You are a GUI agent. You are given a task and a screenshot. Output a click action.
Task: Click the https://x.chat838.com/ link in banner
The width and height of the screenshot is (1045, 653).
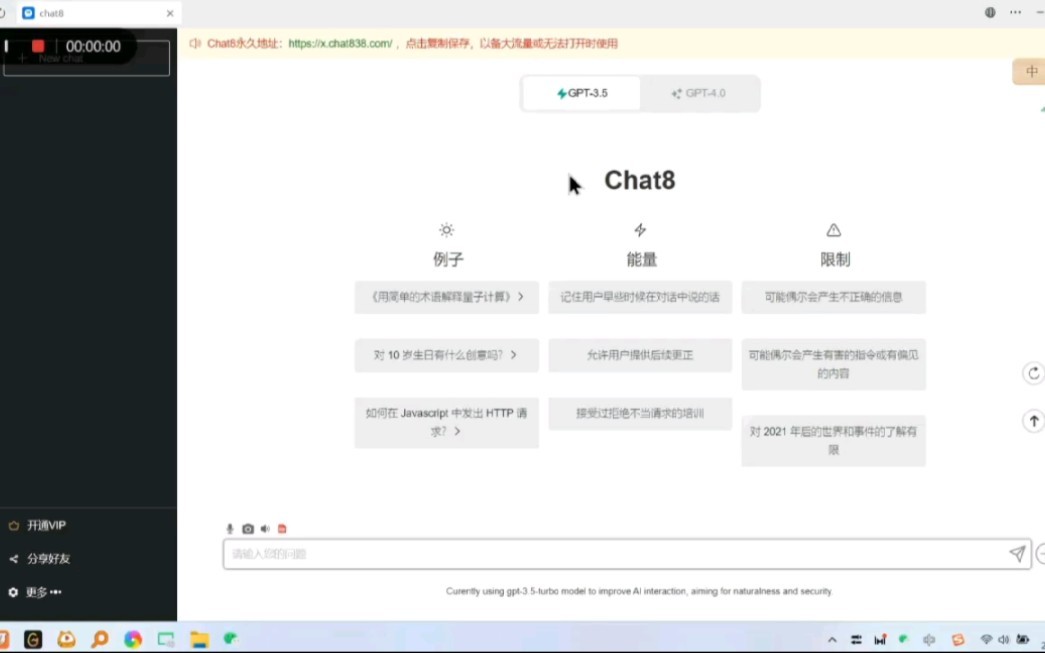pos(340,43)
